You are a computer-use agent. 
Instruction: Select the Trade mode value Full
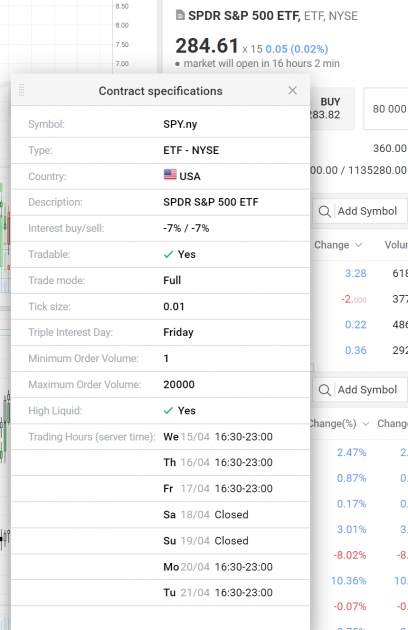pos(172,280)
